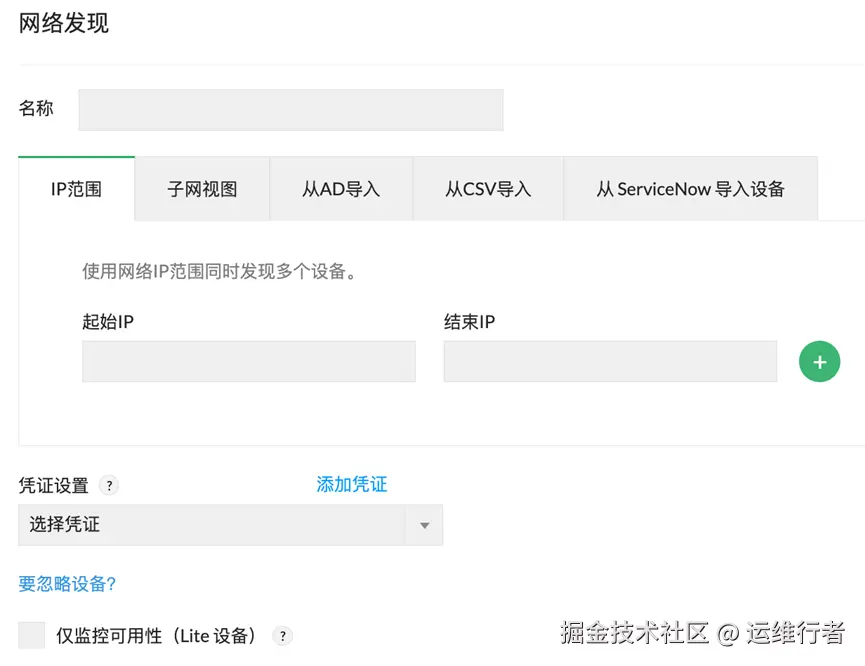The width and height of the screenshot is (865, 666).
Task: Open the 子网视图 tab
Action: 202,189
